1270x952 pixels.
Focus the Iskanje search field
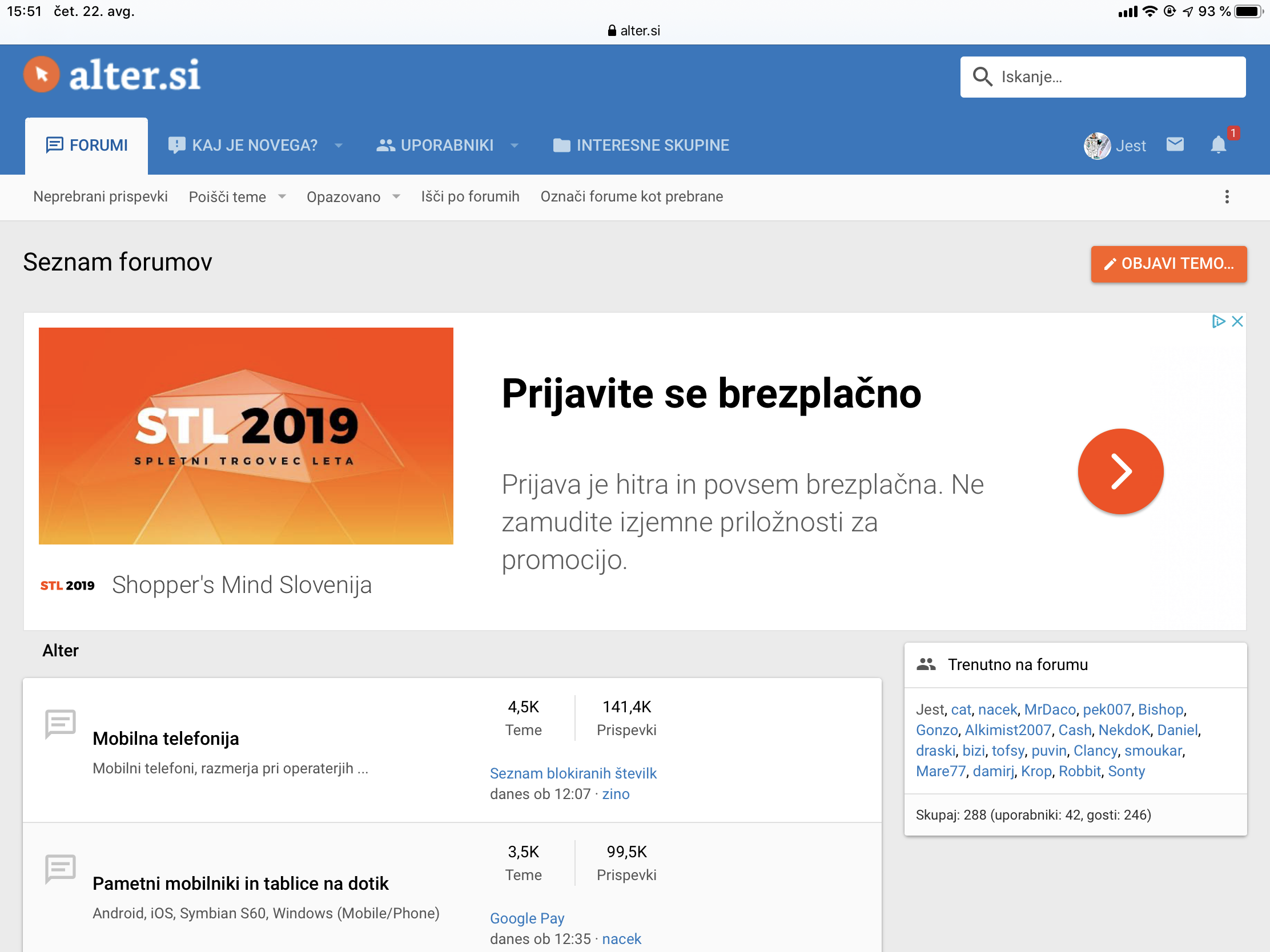click(1102, 77)
